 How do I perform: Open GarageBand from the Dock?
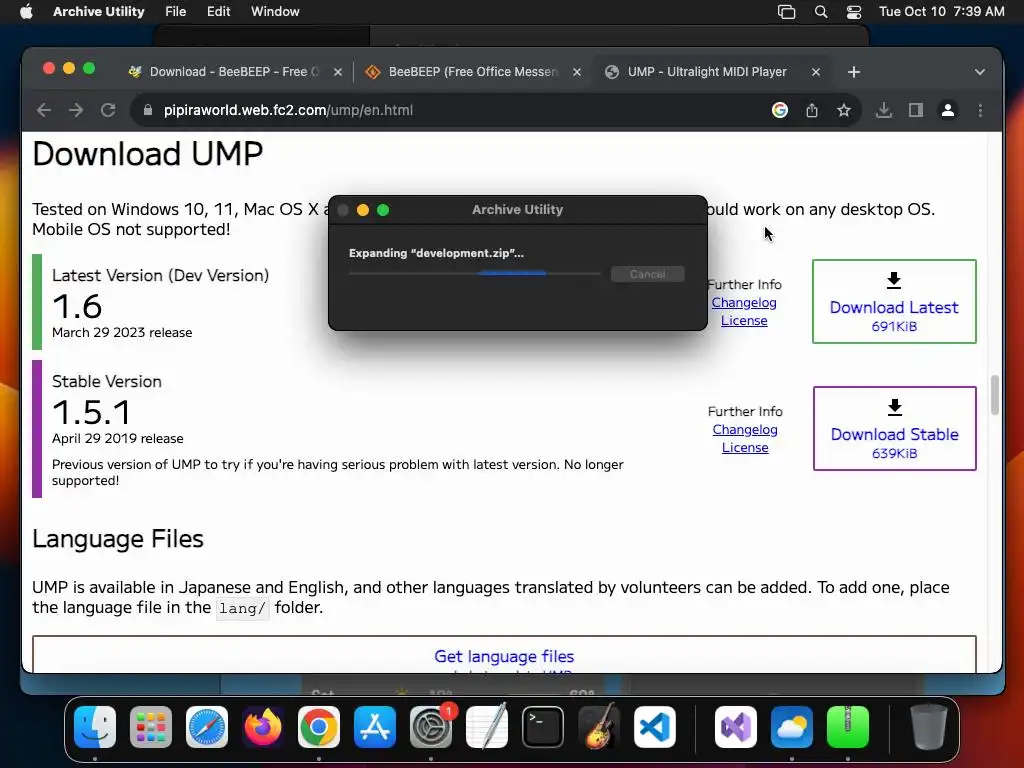(x=599, y=727)
